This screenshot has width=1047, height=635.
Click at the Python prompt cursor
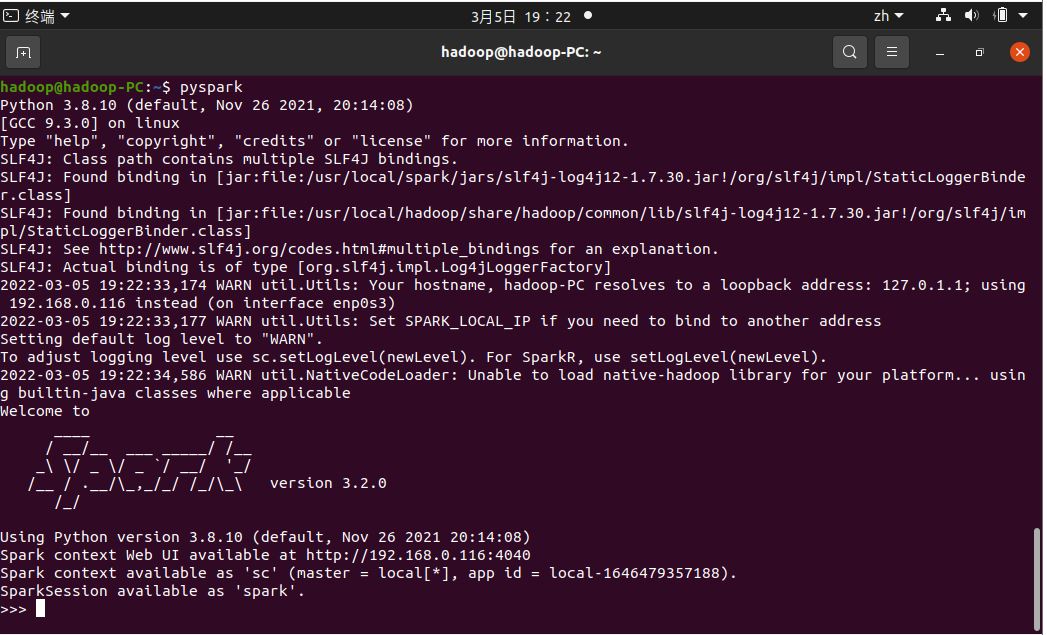(41, 610)
